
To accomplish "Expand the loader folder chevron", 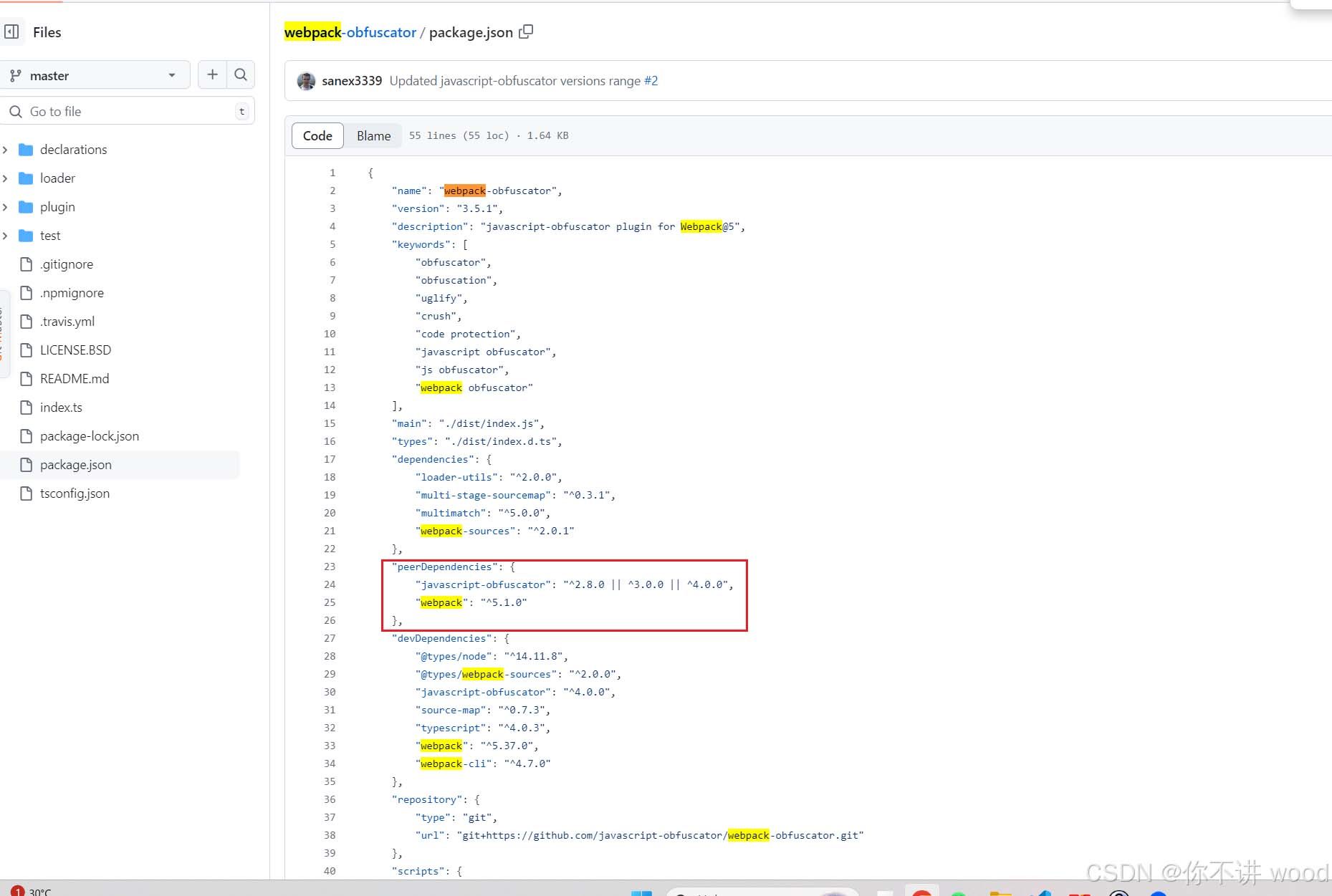I will point(6,178).
